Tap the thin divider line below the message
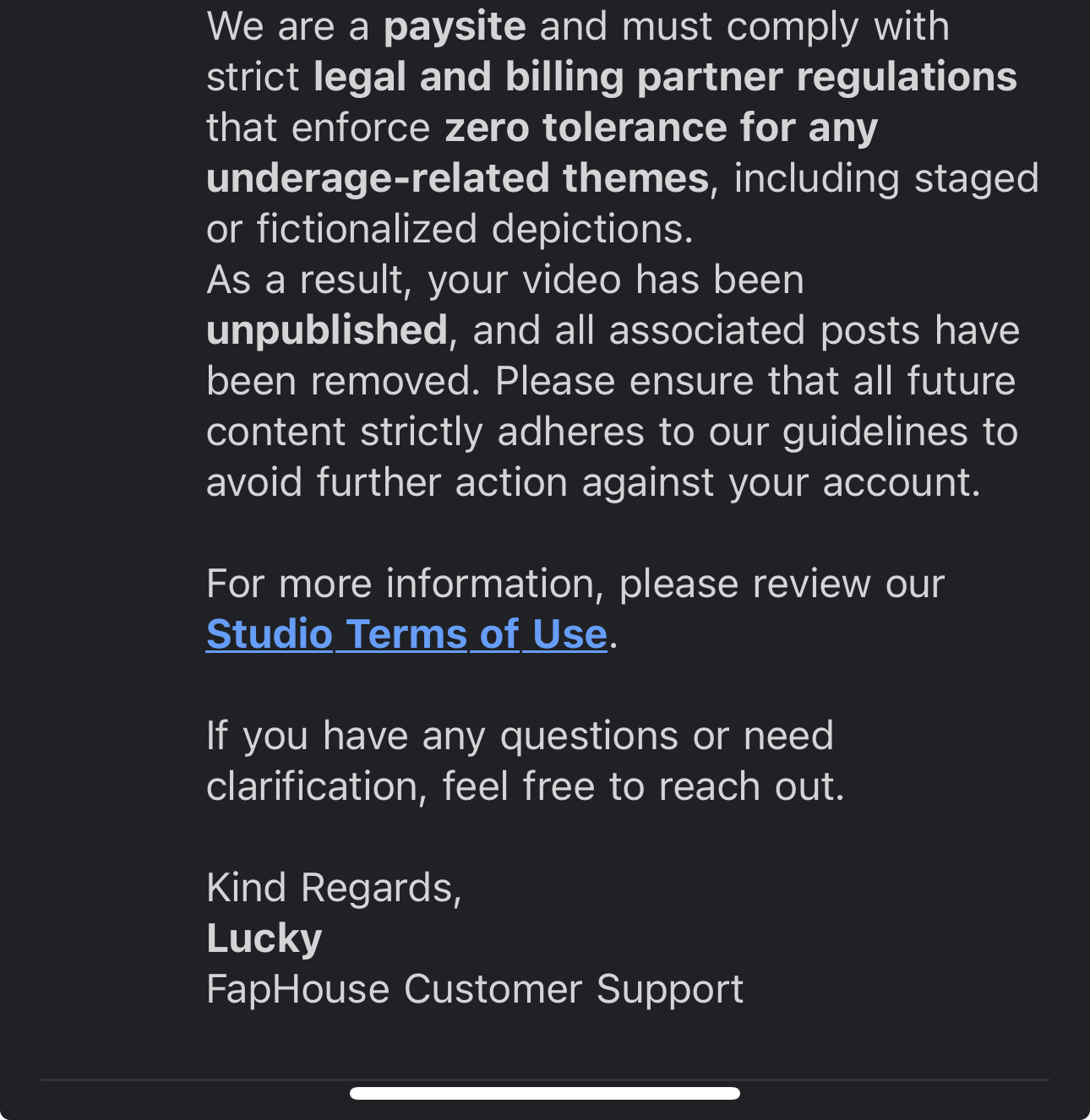The width and height of the screenshot is (1090, 1120). pos(545,1079)
